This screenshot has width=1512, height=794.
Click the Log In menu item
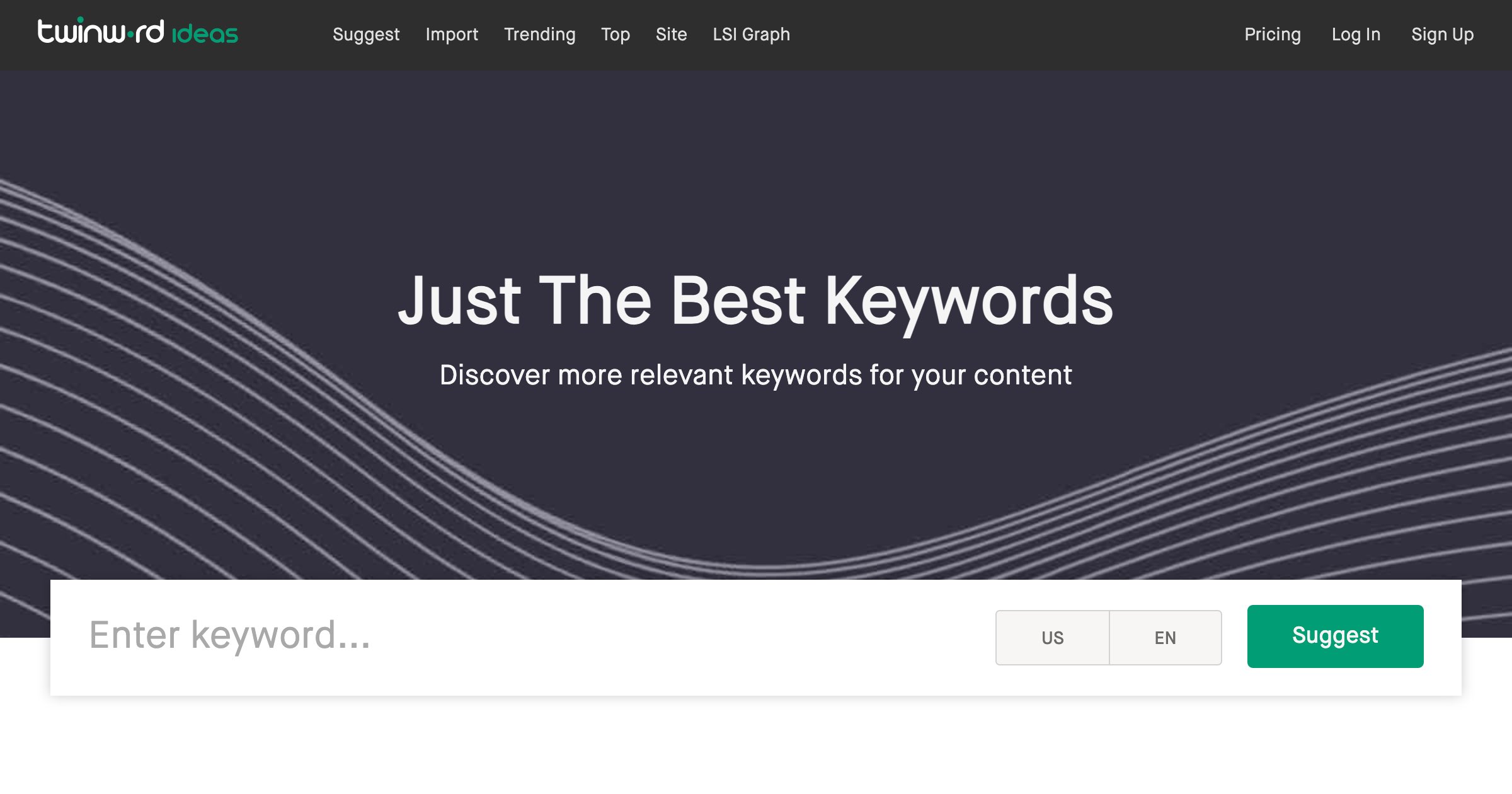click(1356, 34)
